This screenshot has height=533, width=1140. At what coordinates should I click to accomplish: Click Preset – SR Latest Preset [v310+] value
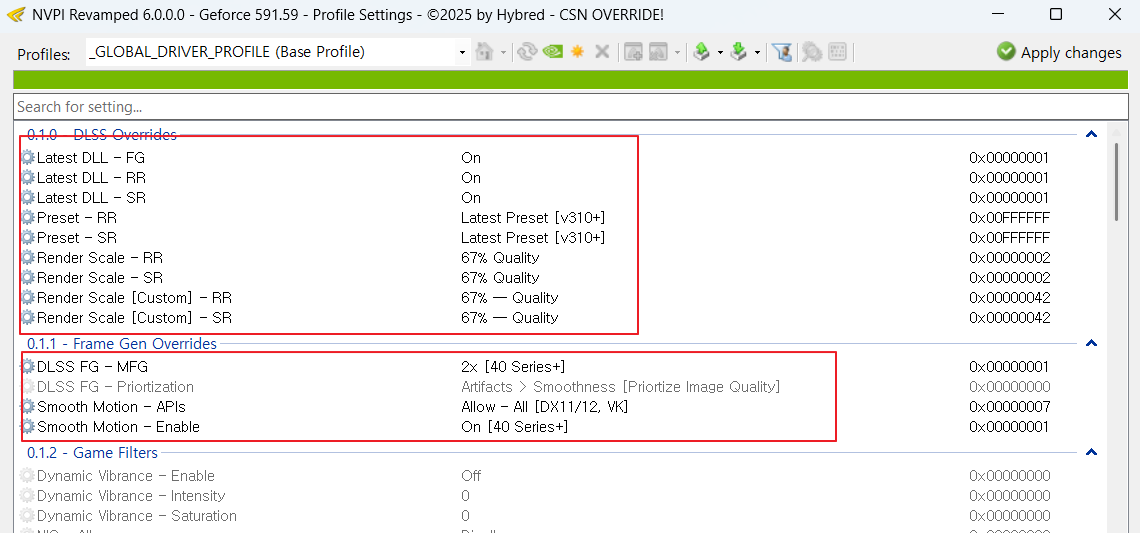coord(533,238)
